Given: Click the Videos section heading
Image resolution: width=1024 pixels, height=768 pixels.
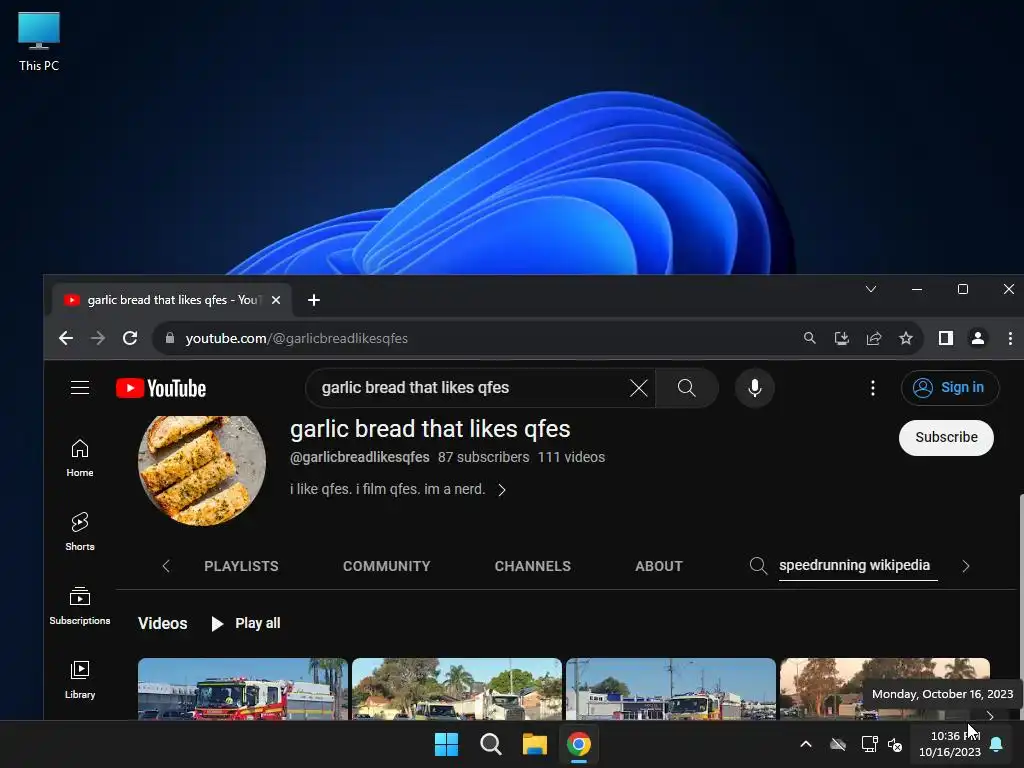Looking at the screenshot, I should pos(163,624).
